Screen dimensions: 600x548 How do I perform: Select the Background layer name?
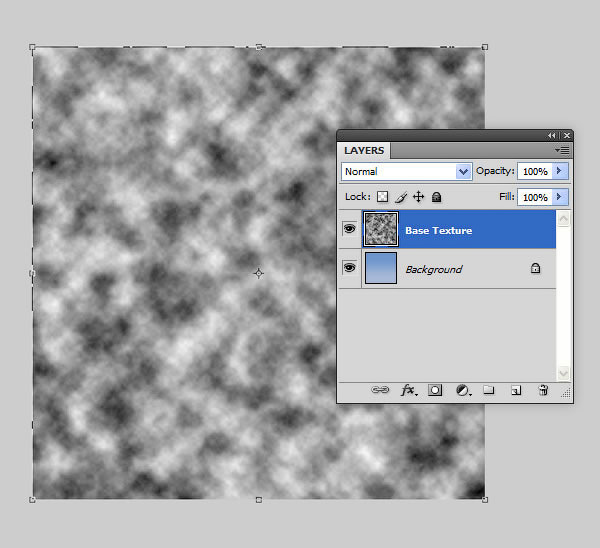tap(434, 269)
